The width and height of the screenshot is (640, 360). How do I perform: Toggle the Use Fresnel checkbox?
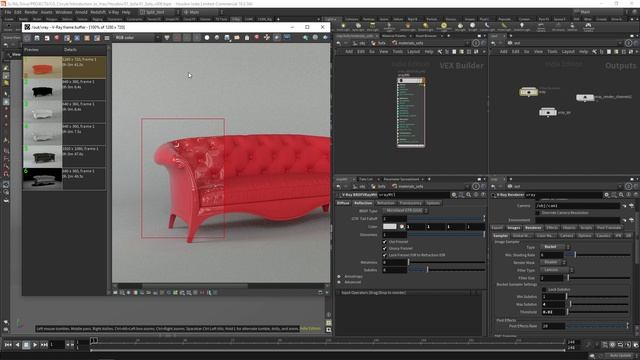pos(384,242)
